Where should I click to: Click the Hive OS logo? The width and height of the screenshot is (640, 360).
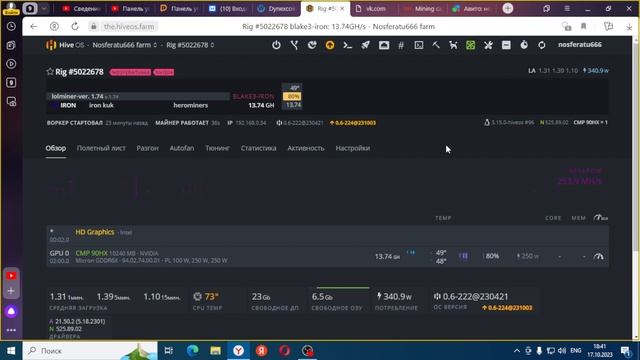click(65, 45)
